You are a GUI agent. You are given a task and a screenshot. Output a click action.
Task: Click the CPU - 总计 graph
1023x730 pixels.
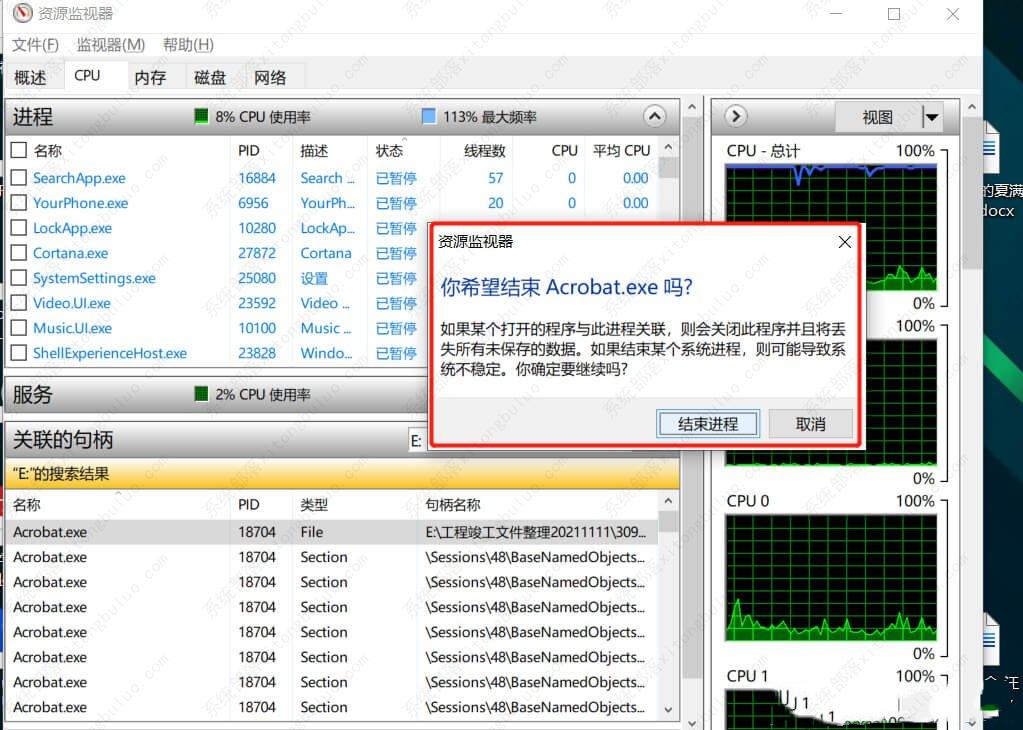831,228
